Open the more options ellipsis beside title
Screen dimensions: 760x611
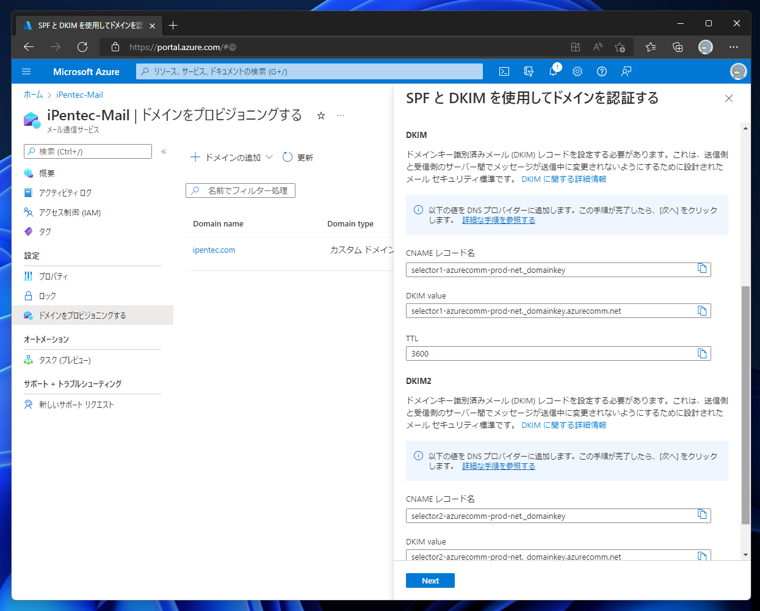(341, 116)
